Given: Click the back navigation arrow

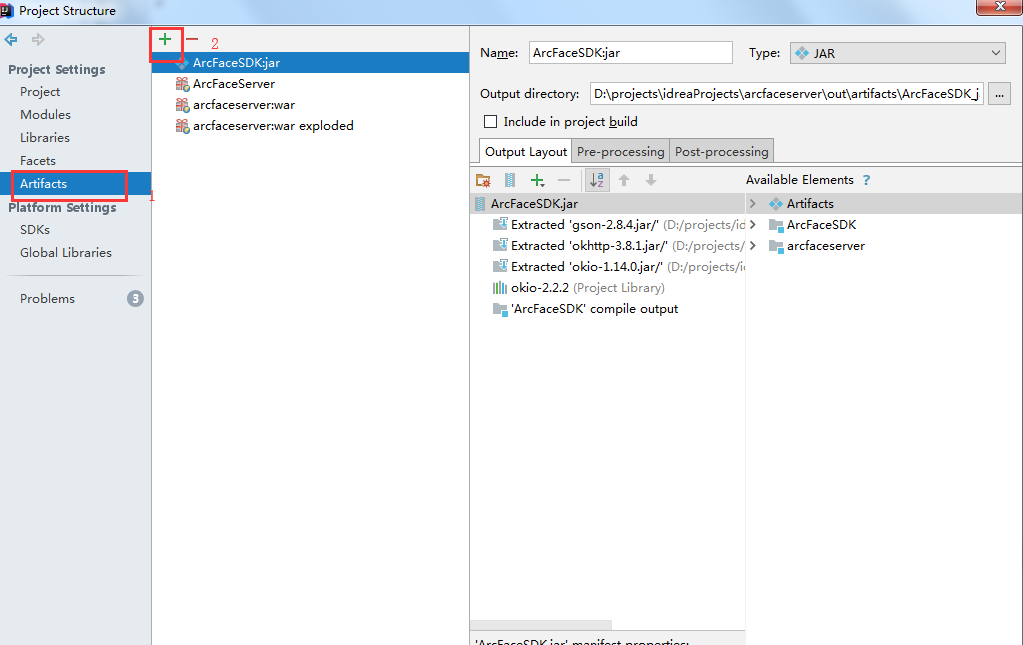Looking at the screenshot, I should tap(11, 40).
